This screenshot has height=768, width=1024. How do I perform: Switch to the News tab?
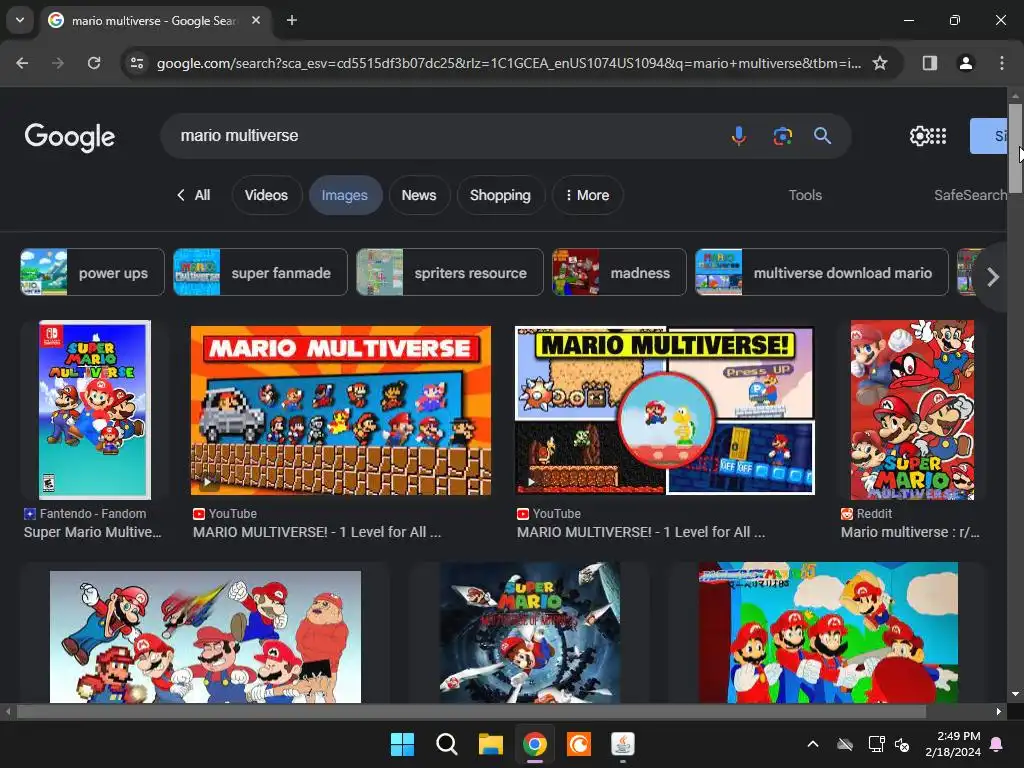pyautogui.click(x=419, y=195)
